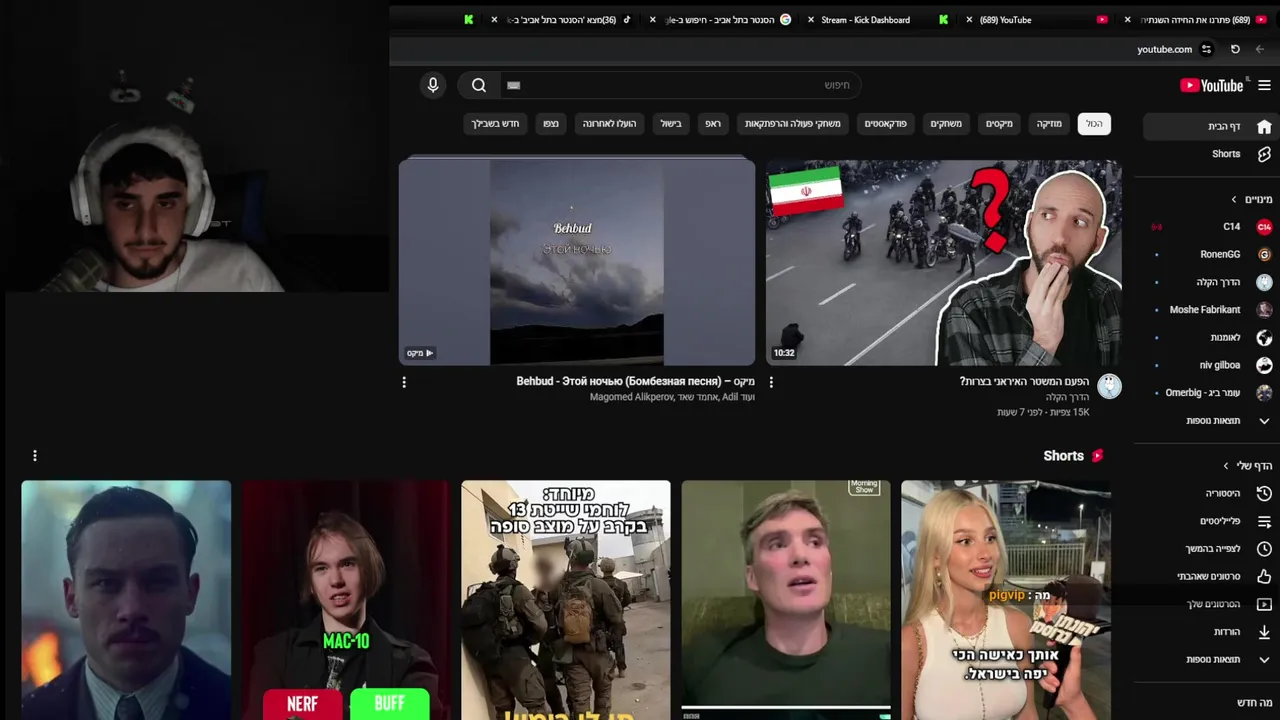Select the פודקאסטים filter chip

[x=886, y=124]
